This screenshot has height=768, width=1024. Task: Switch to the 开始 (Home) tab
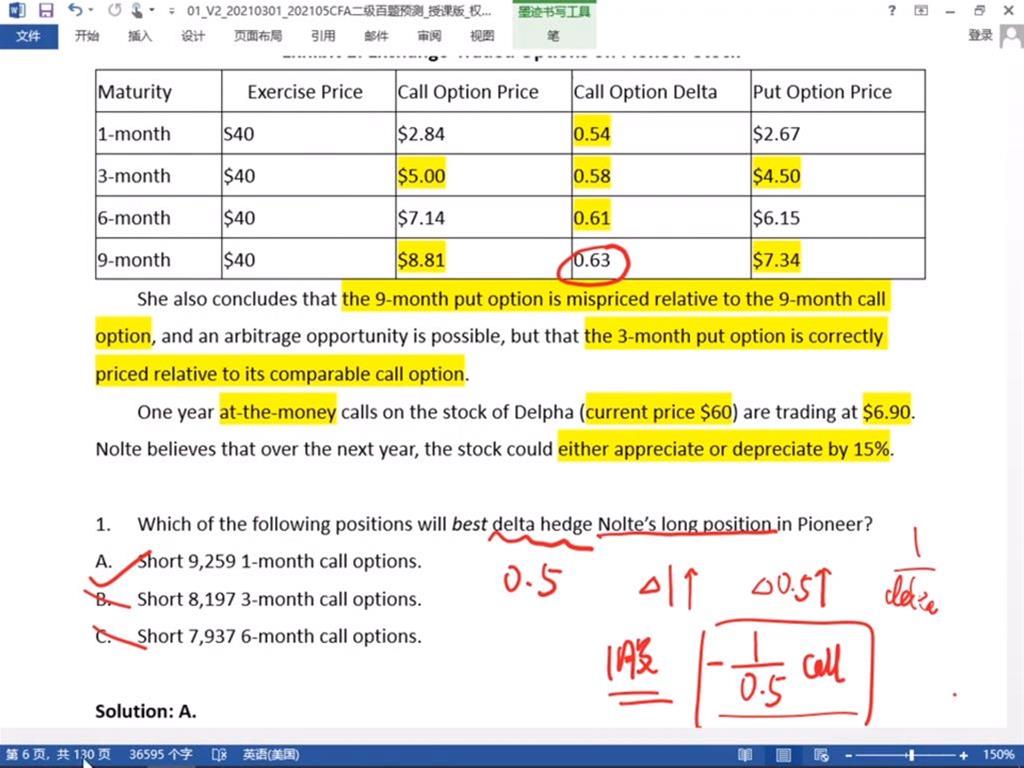click(86, 36)
